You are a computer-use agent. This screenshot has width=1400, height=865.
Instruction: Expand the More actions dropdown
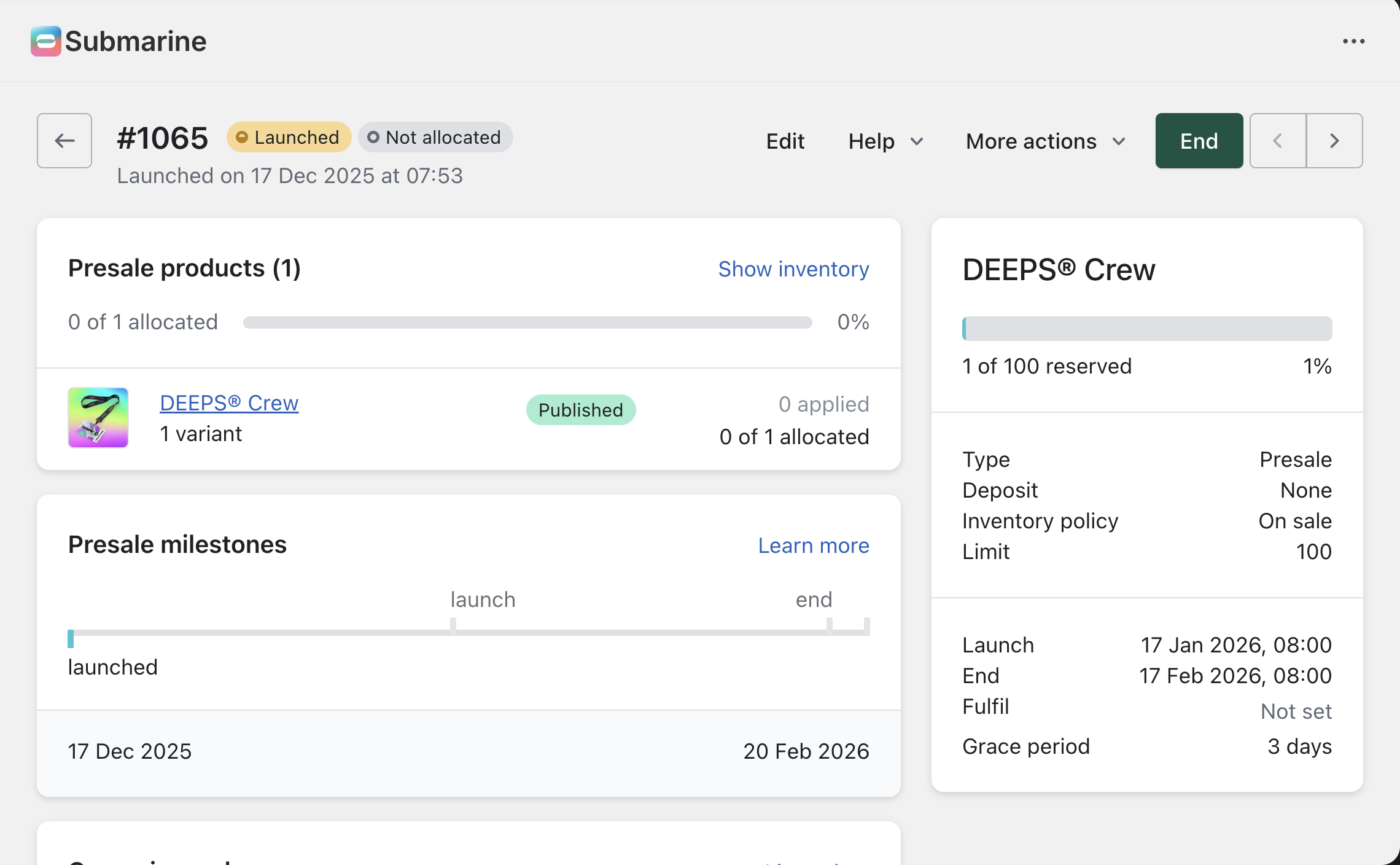click(1045, 141)
